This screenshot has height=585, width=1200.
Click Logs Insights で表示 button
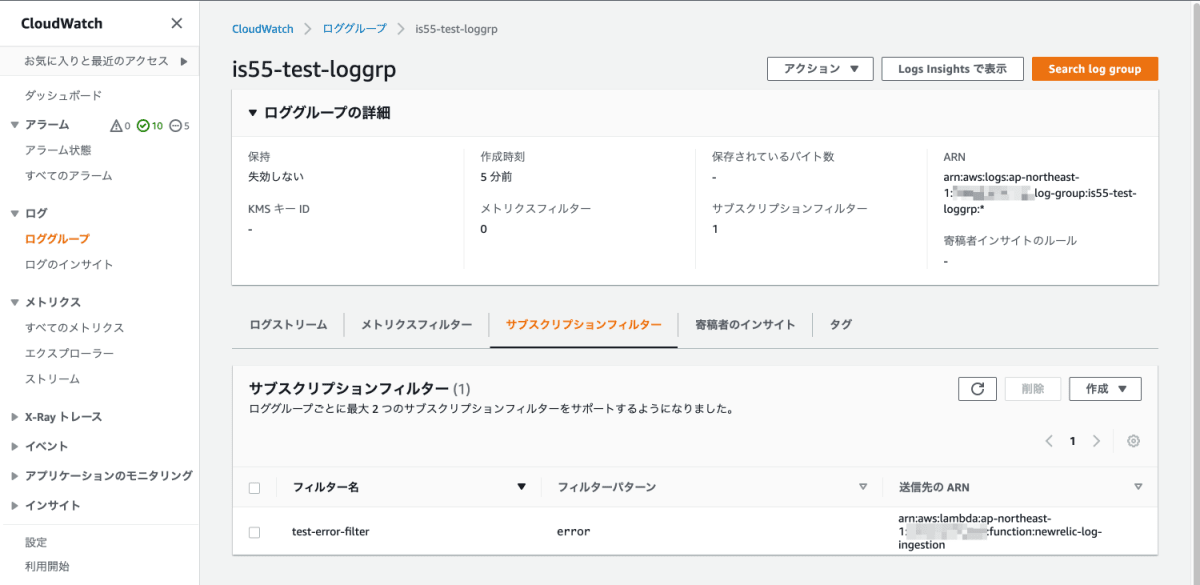[952, 69]
